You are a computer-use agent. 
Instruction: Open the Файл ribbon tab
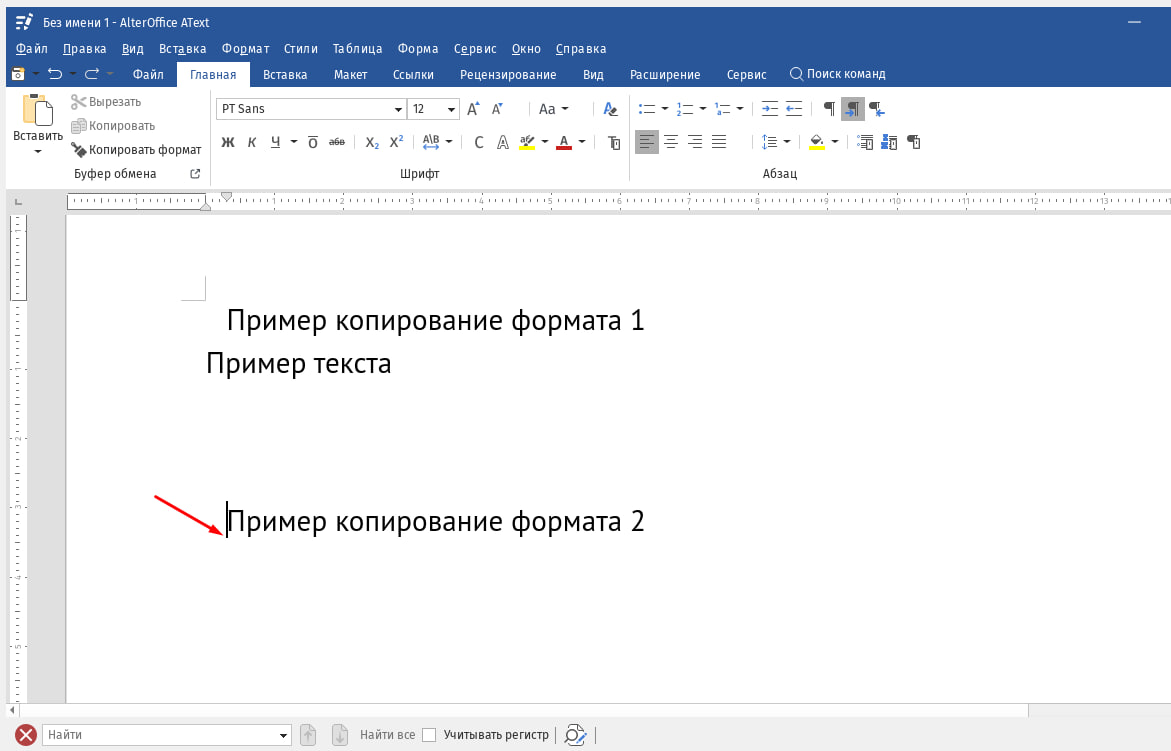tap(148, 75)
